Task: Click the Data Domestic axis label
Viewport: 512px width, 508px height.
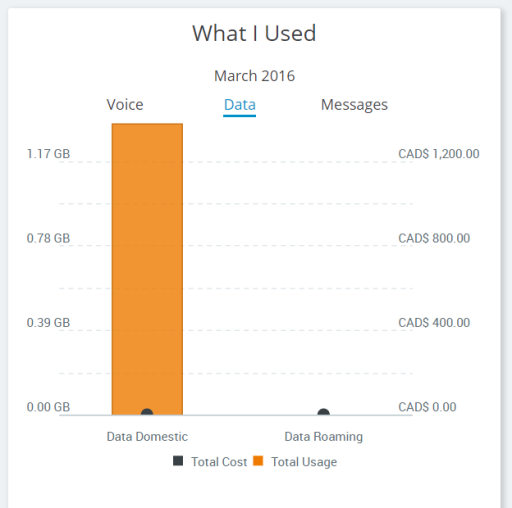Action: 147,437
